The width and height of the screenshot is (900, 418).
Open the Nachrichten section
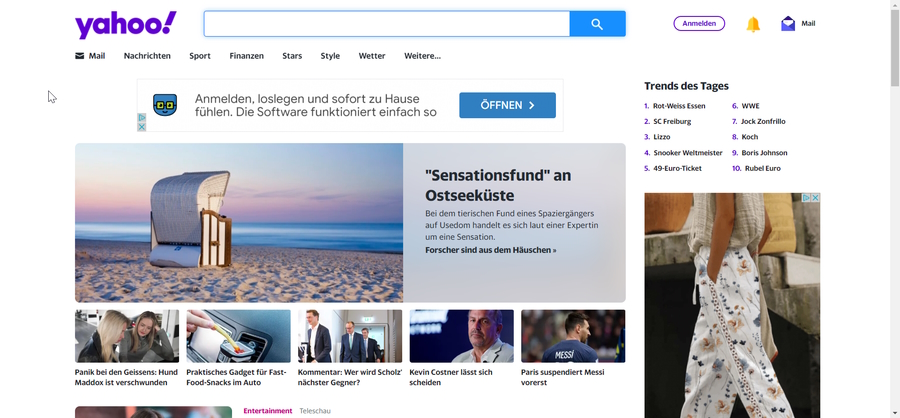(x=147, y=56)
